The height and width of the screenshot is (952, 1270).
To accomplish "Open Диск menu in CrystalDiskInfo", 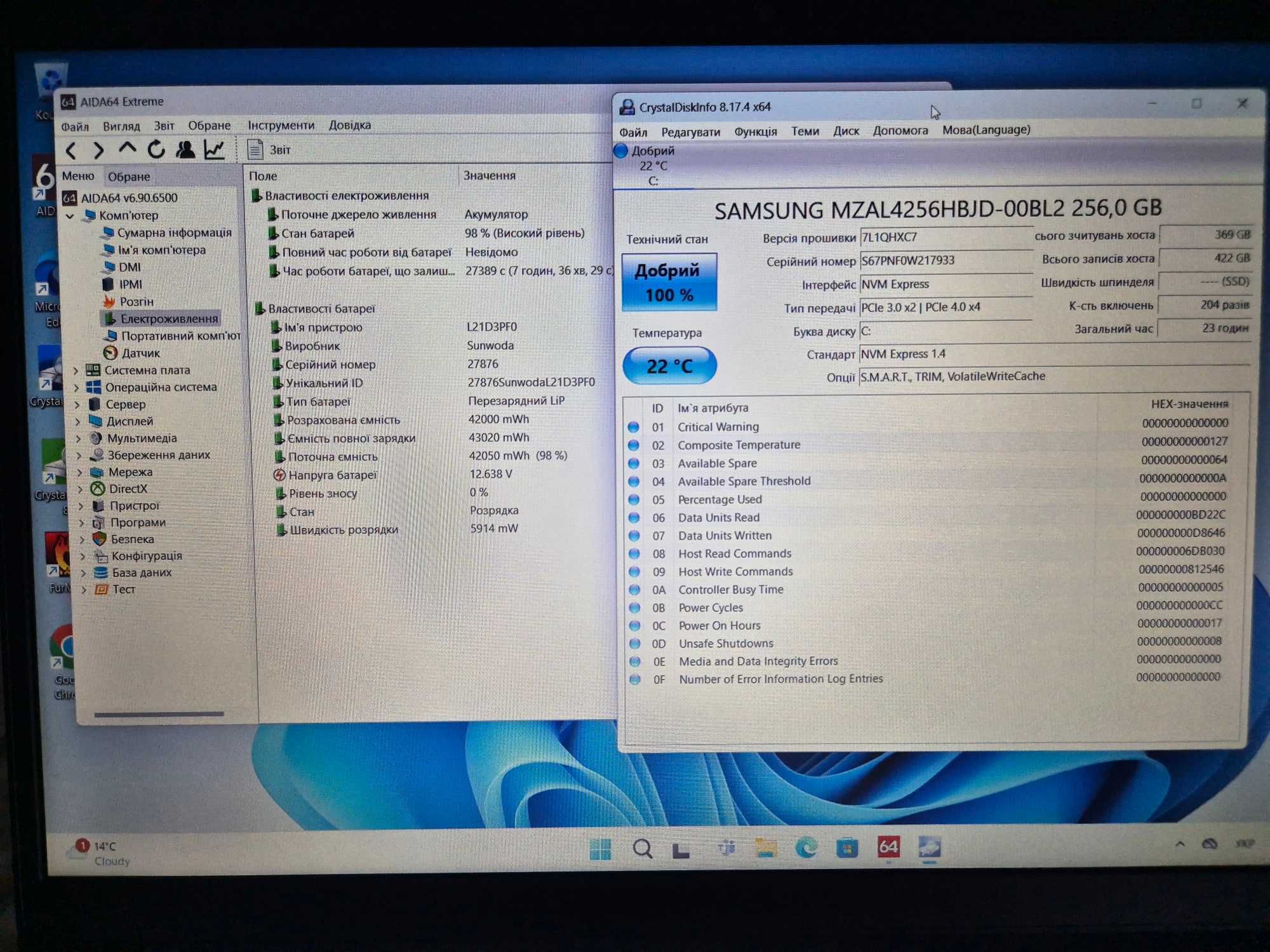I will click(x=846, y=131).
